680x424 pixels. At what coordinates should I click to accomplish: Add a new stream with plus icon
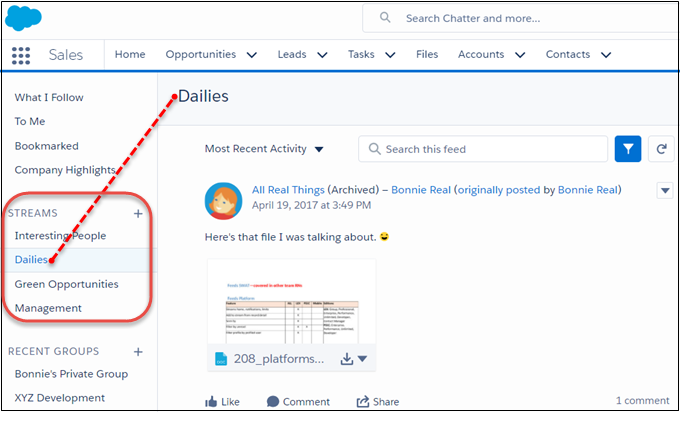point(138,213)
